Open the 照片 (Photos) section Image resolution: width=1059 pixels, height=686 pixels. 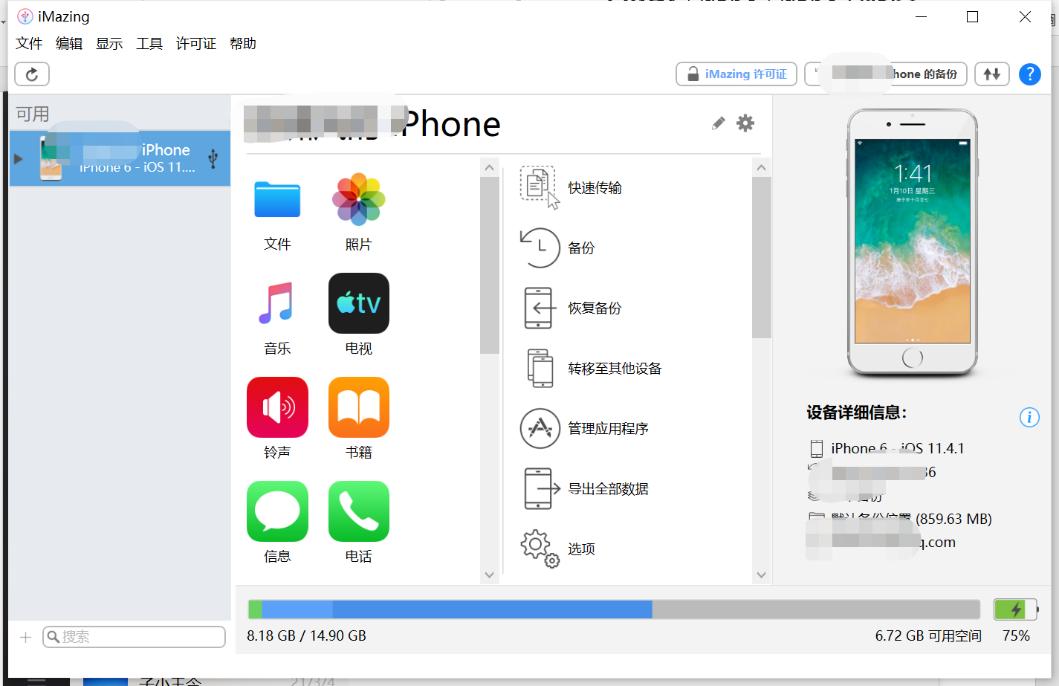coord(358,200)
